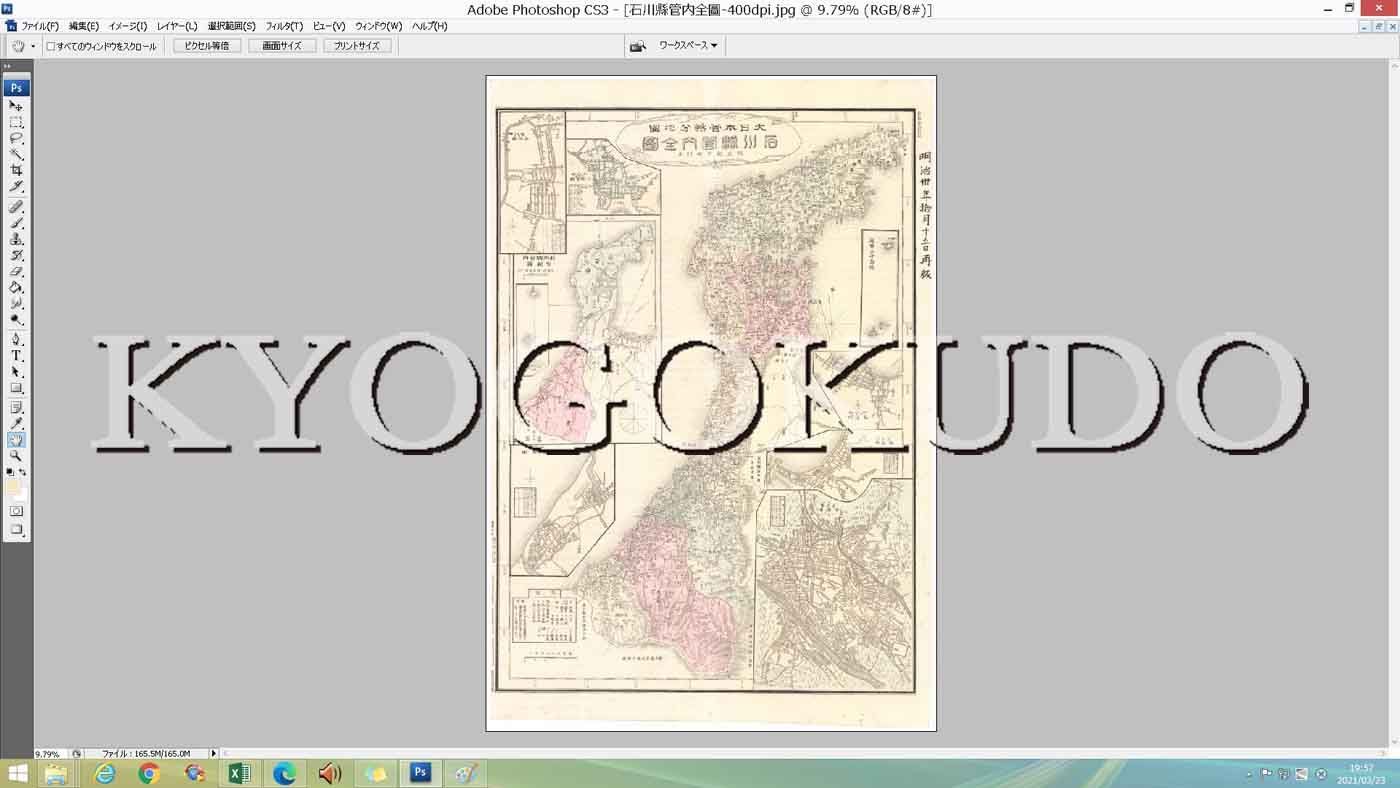Select the Pen tool
Screen dimensions: 1400x788
[x=16, y=340]
